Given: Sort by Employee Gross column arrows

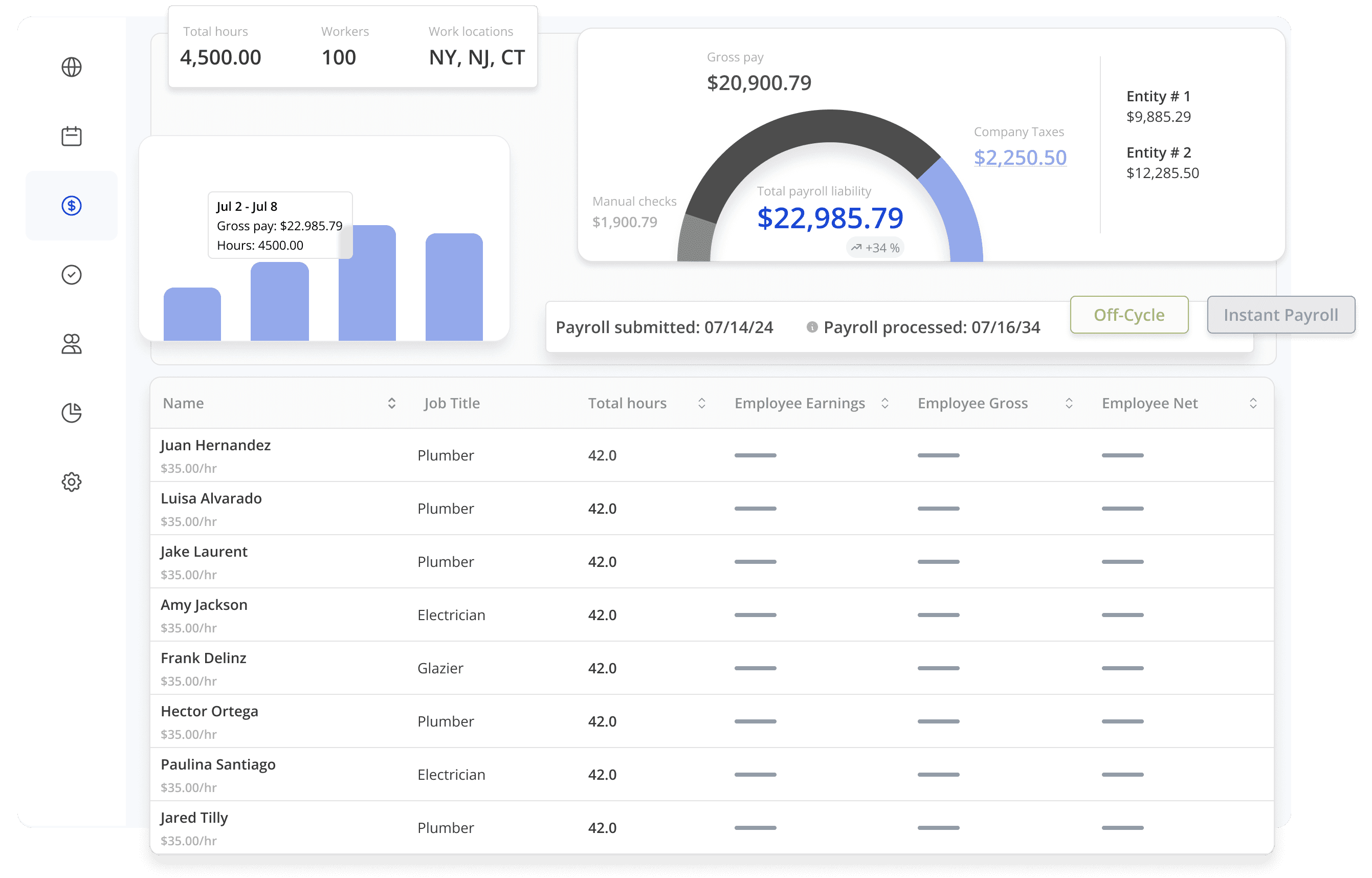Looking at the screenshot, I should click(x=1069, y=404).
